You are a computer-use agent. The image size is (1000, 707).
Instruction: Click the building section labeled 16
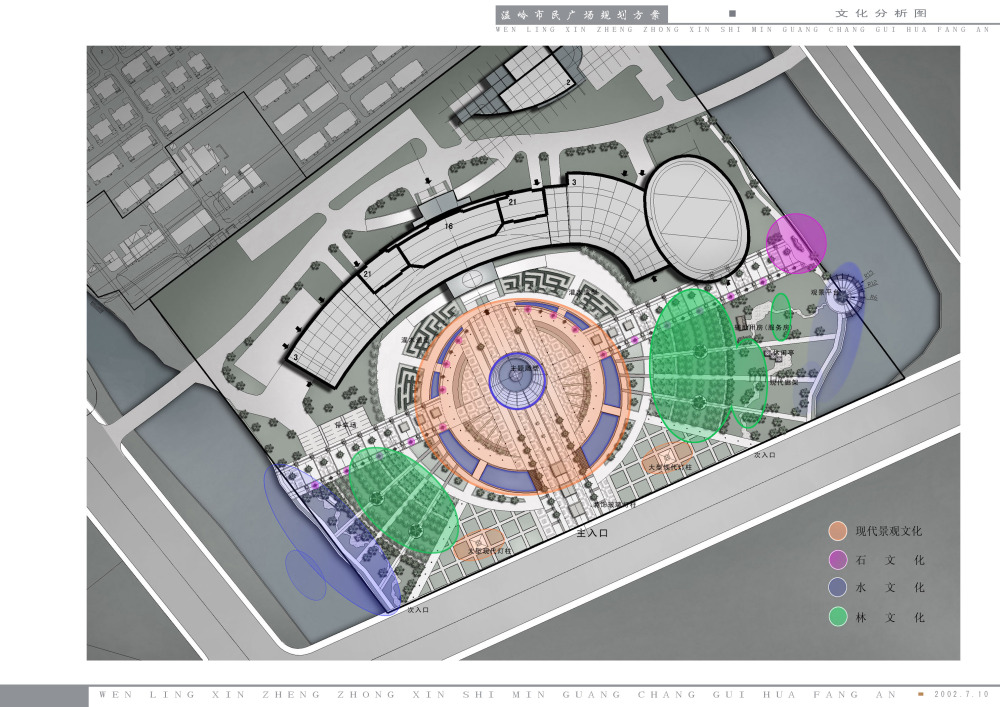pyautogui.click(x=450, y=228)
